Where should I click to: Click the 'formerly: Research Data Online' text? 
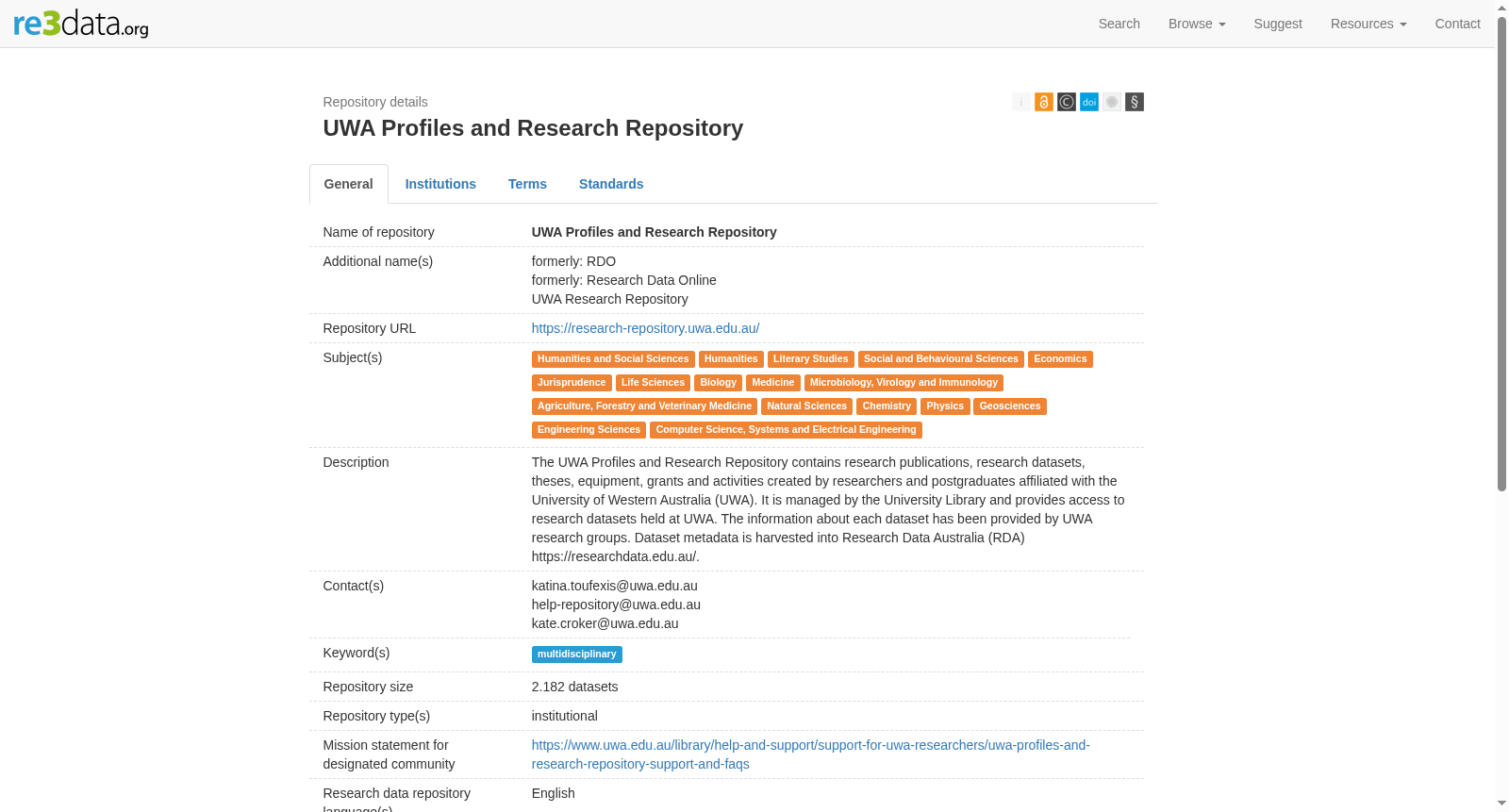point(624,280)
